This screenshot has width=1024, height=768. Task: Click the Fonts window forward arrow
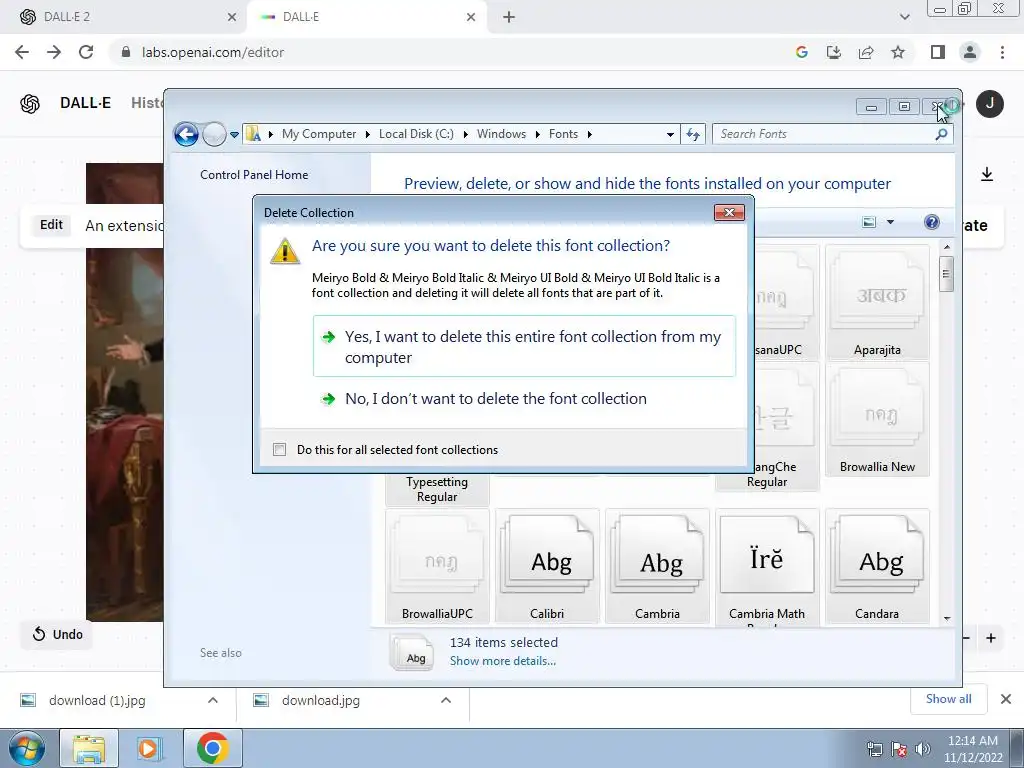[x=214, y=135]
